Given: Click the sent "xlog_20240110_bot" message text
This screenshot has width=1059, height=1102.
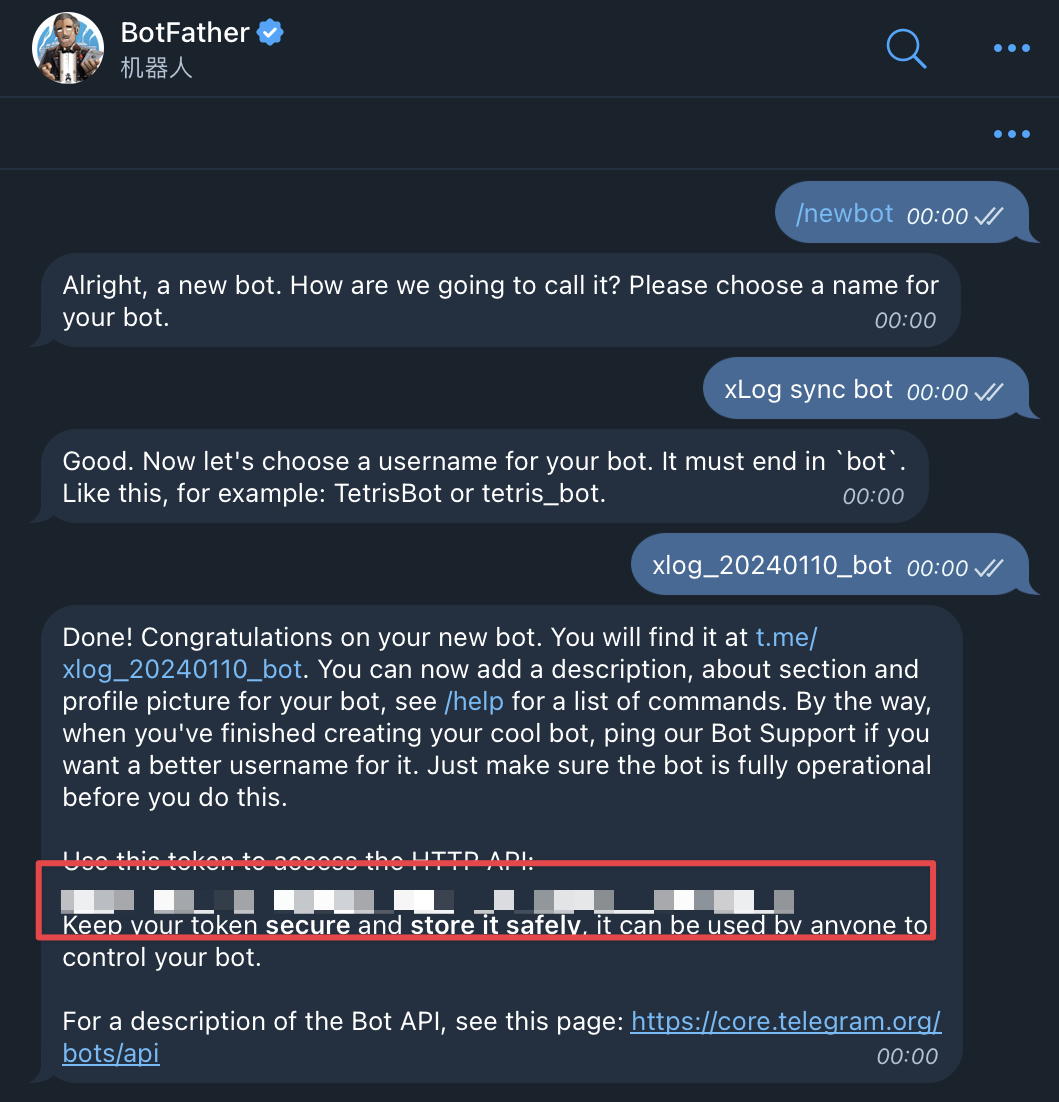Looking at the screenshot, I should [x=771, y=566].
